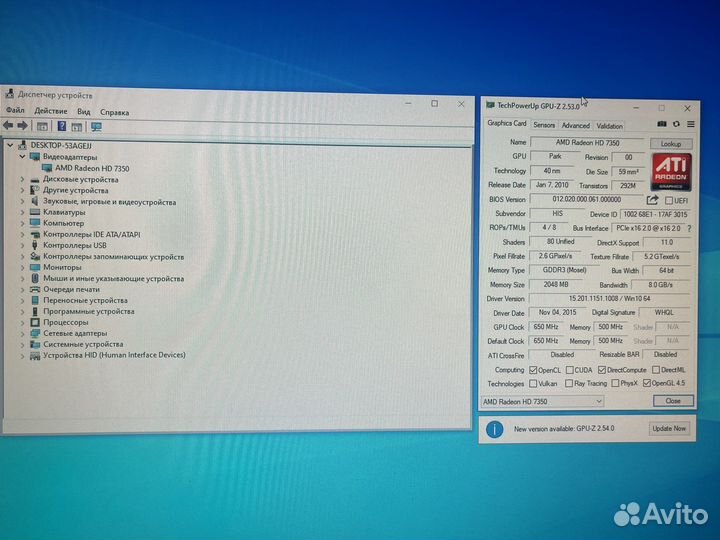This screenshot has width=720, height=540.
Task: Click the back arrow in Device Manager toolbar
Action: (x=8, y=126)
